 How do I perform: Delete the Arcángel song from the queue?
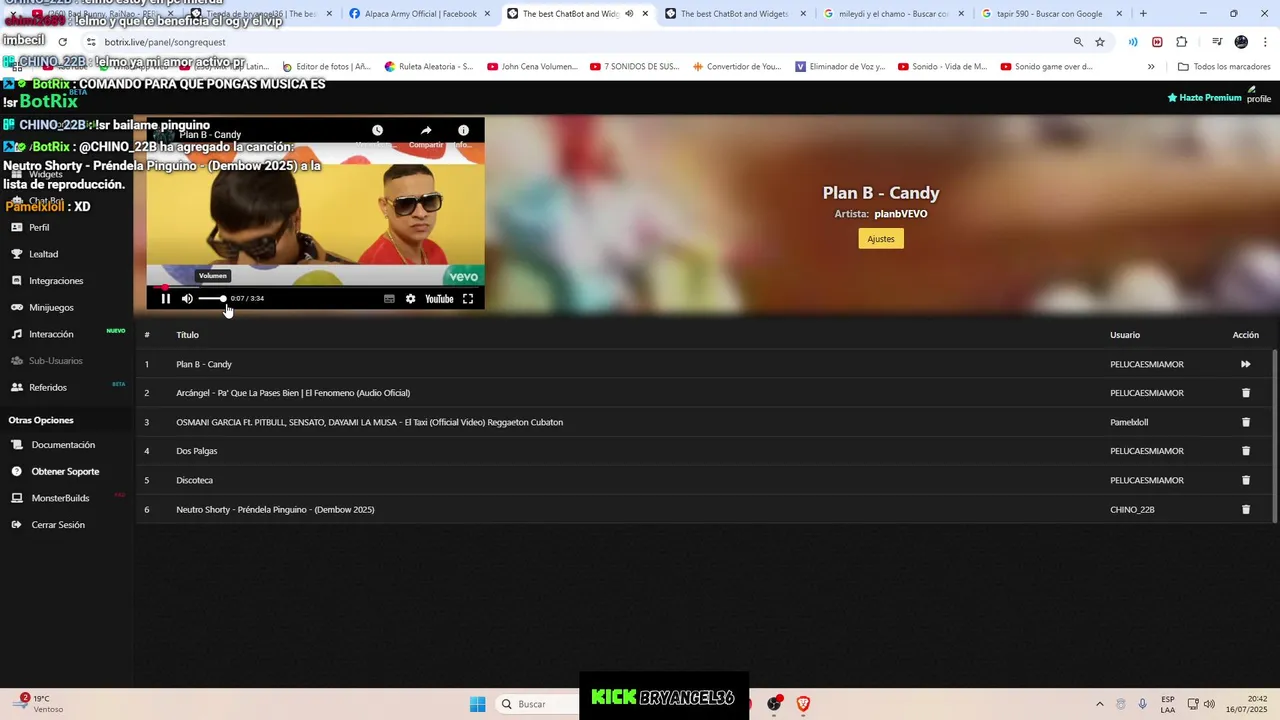(x=1246, y=393)
